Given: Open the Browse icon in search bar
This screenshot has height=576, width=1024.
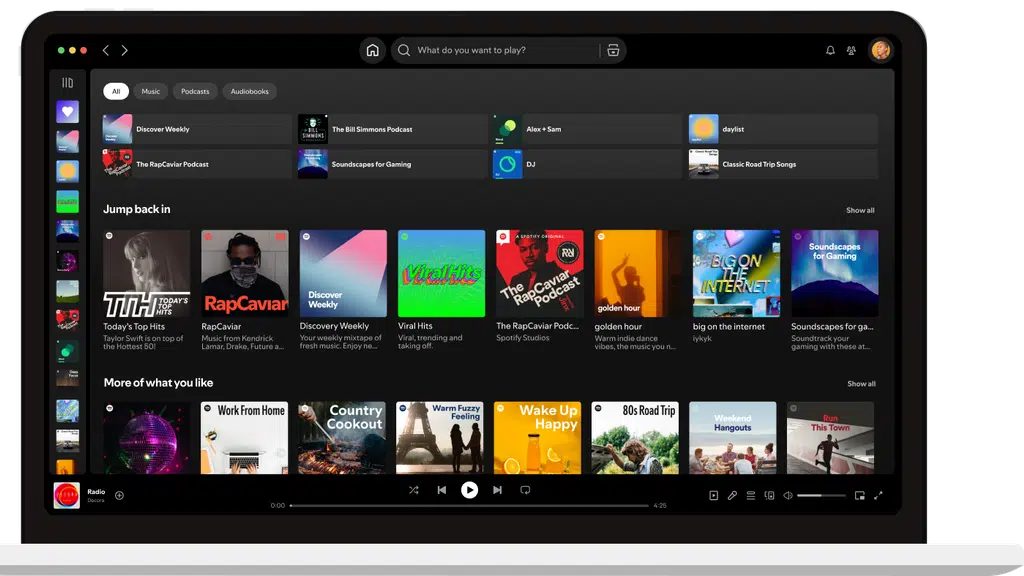Looking at the screenshot, I should pyautogui.click(x=613, y=50).
